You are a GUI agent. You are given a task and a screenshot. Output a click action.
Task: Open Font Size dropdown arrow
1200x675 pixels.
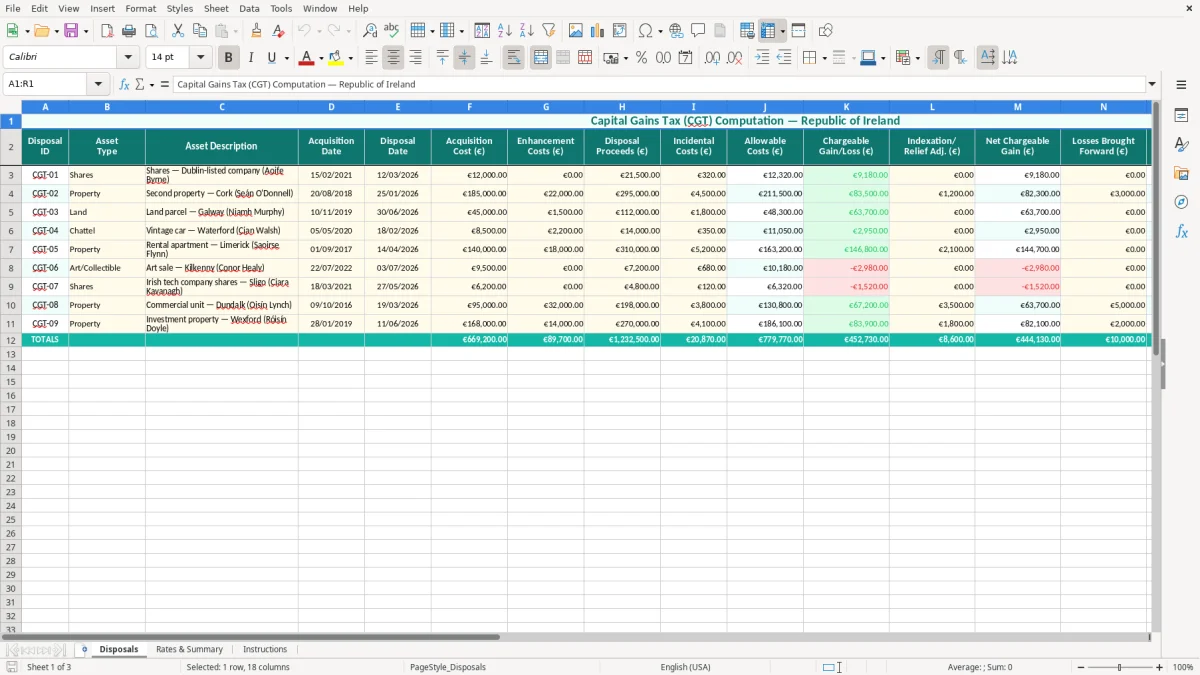(200, 58)
